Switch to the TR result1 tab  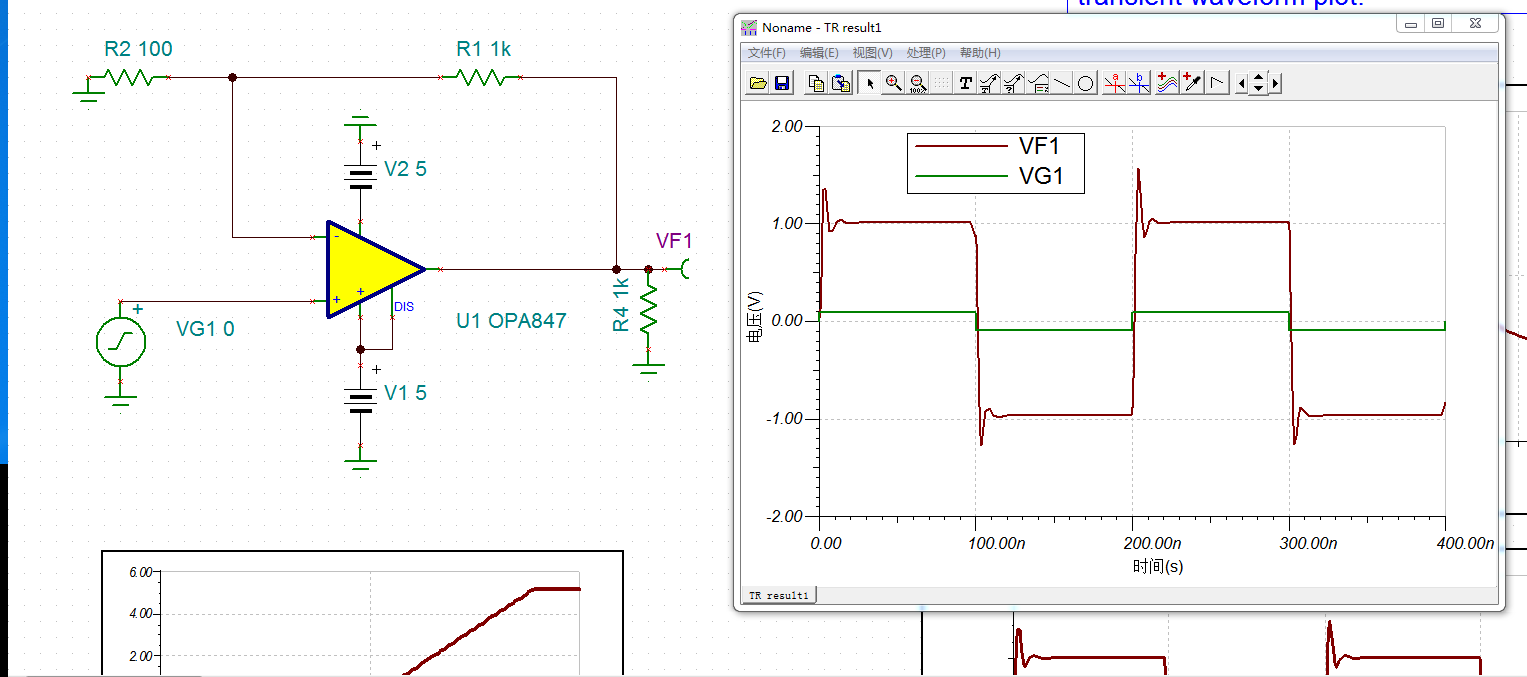click(779, 595)
